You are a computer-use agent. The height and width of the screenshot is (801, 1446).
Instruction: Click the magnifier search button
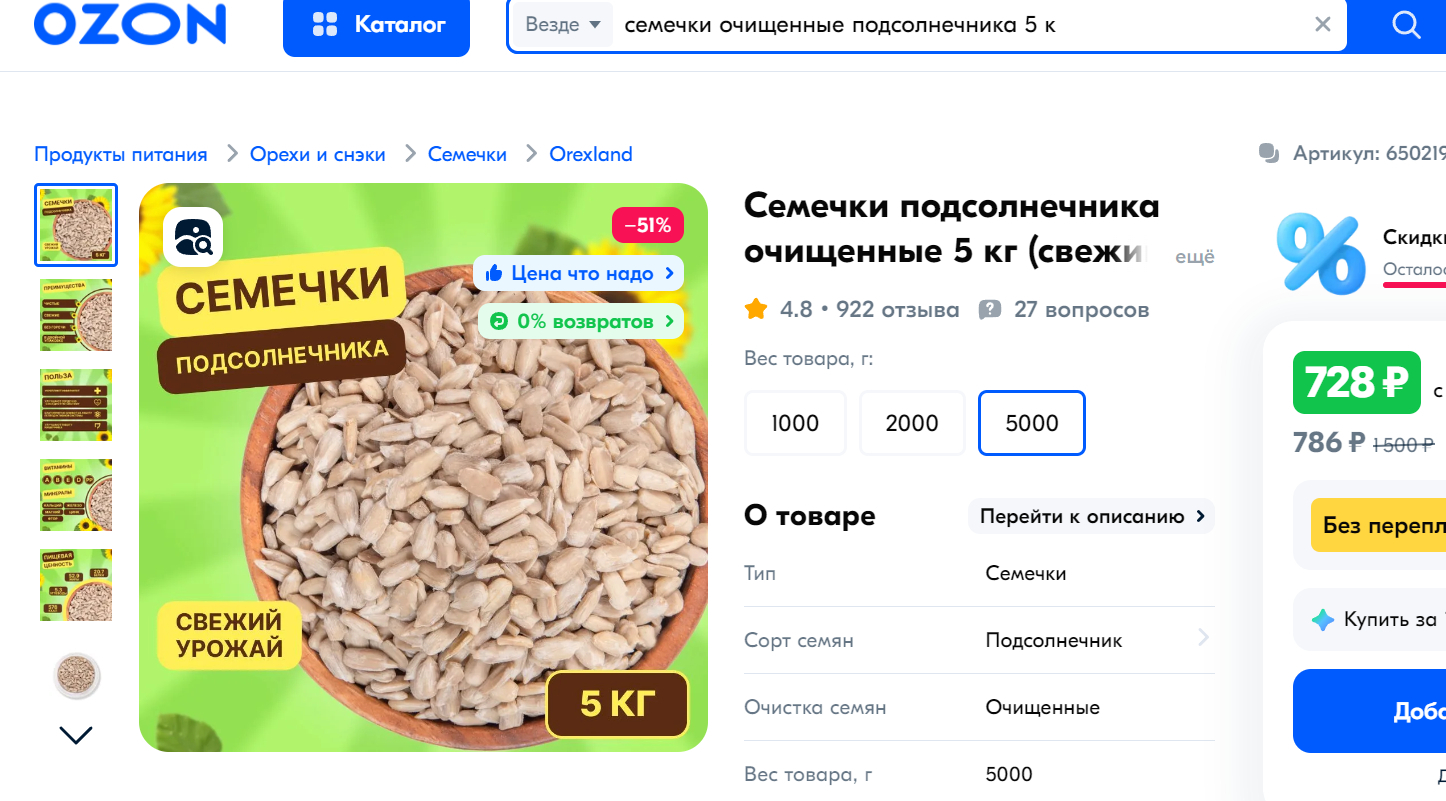1405,25
